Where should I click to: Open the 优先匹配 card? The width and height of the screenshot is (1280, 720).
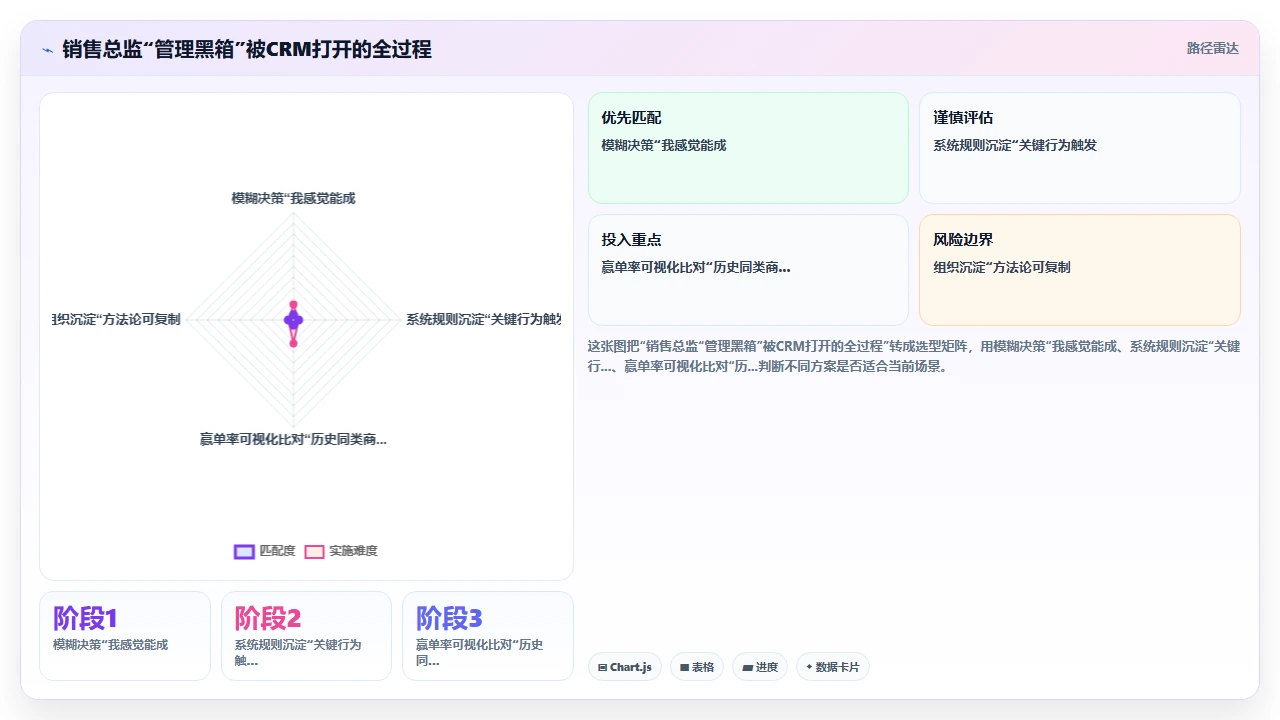(748, 148)
